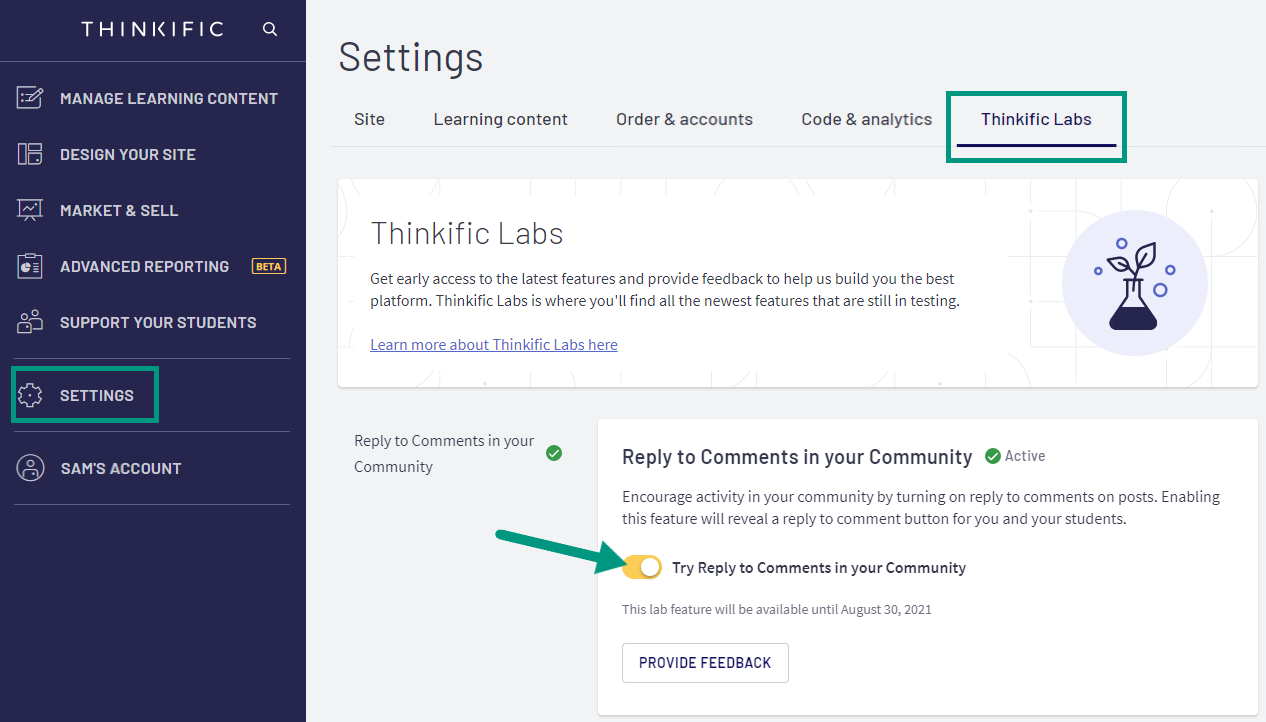Select the Thinkific Labs tab
1266x722 pixels.
[x=1036, y=119]
